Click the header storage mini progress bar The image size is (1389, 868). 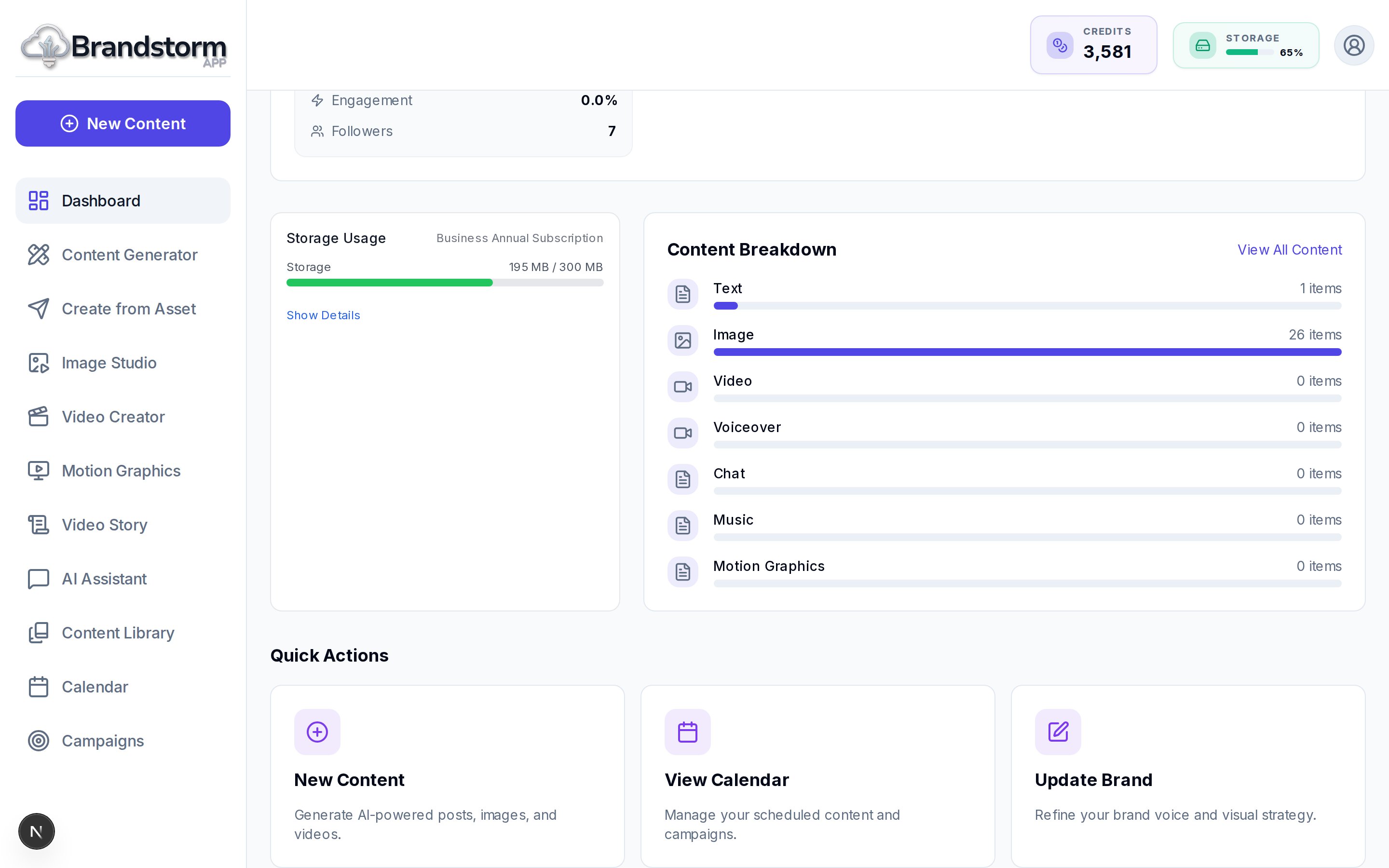(1250, 52)
